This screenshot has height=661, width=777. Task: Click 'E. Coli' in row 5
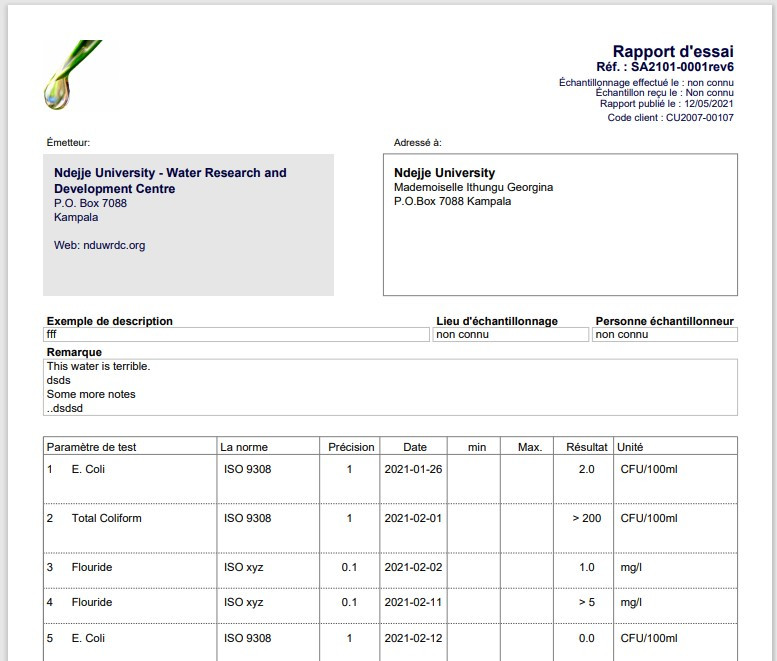tap(88, 638)
